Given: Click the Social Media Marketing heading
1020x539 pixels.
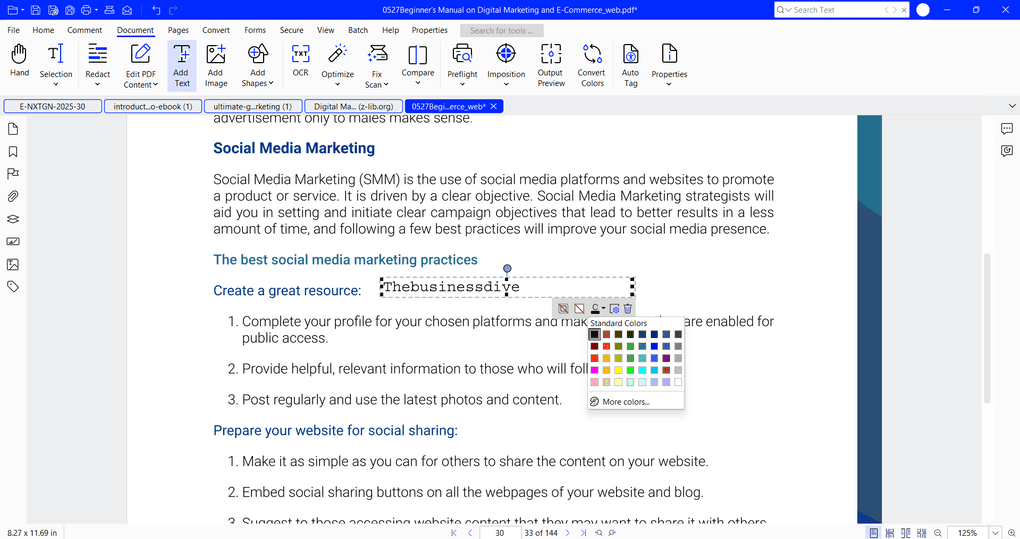Looking at the screenshot, I should pos(294,148).
